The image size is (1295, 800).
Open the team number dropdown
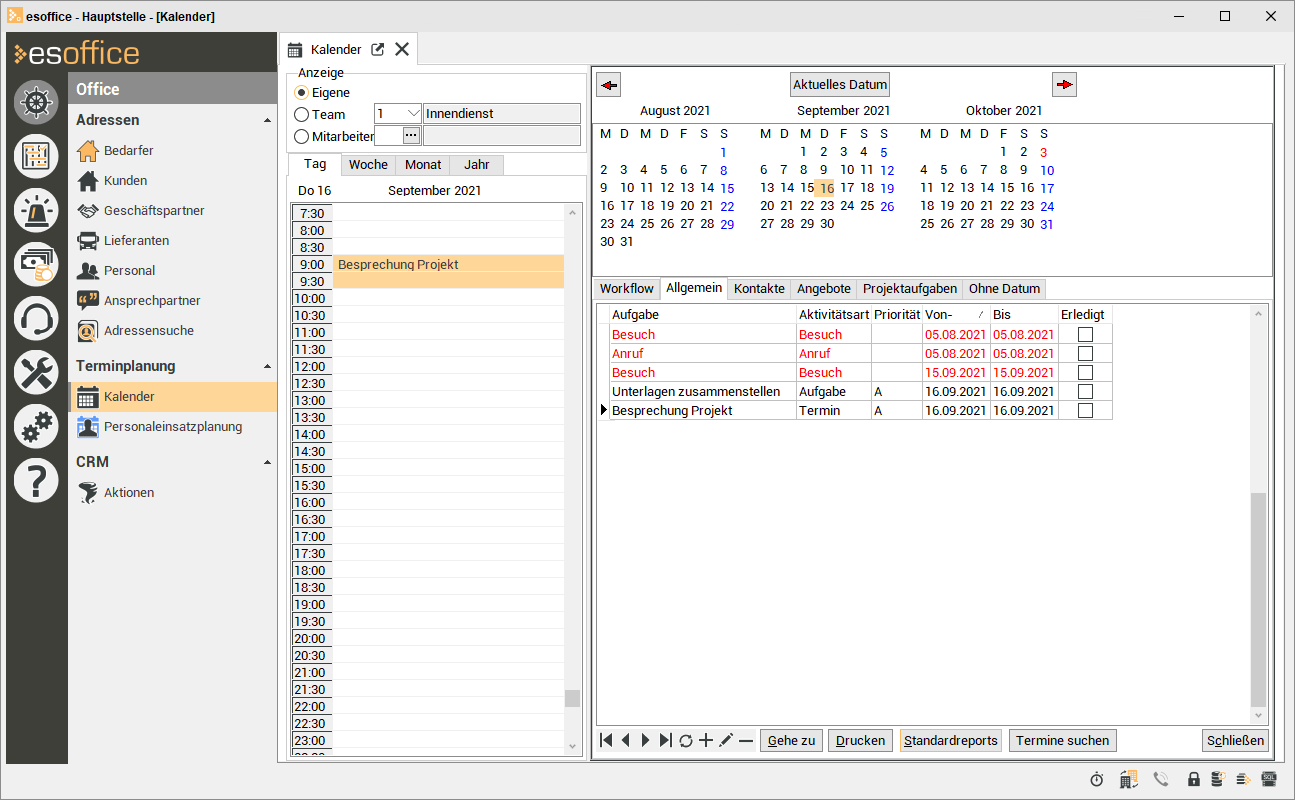pyautogui.click(x=411, y=114)
